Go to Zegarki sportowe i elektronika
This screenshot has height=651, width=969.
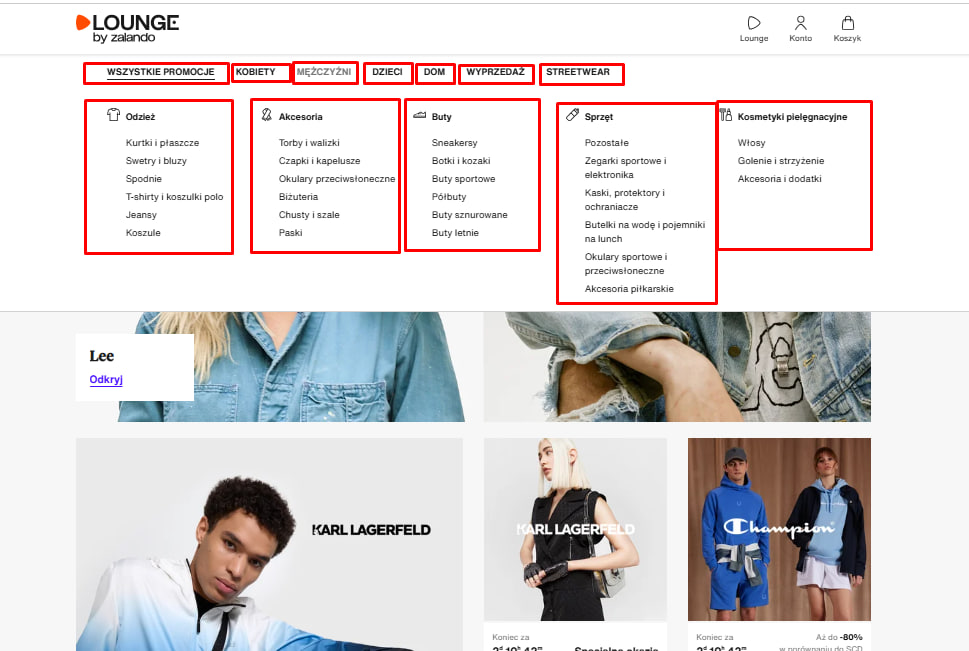pos(625,168)
